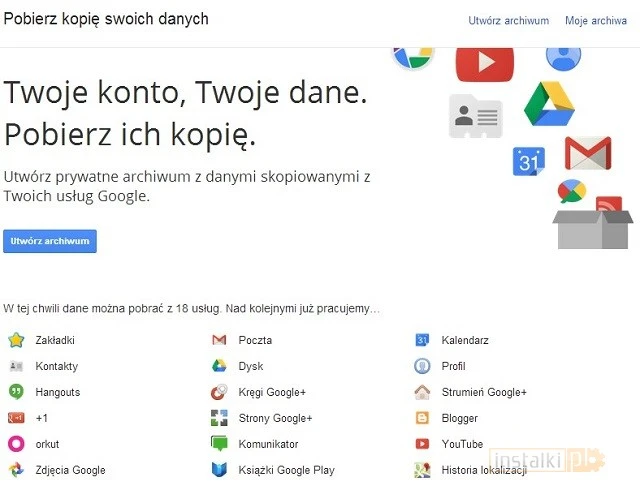Click the Dysk label

(251, 366)
